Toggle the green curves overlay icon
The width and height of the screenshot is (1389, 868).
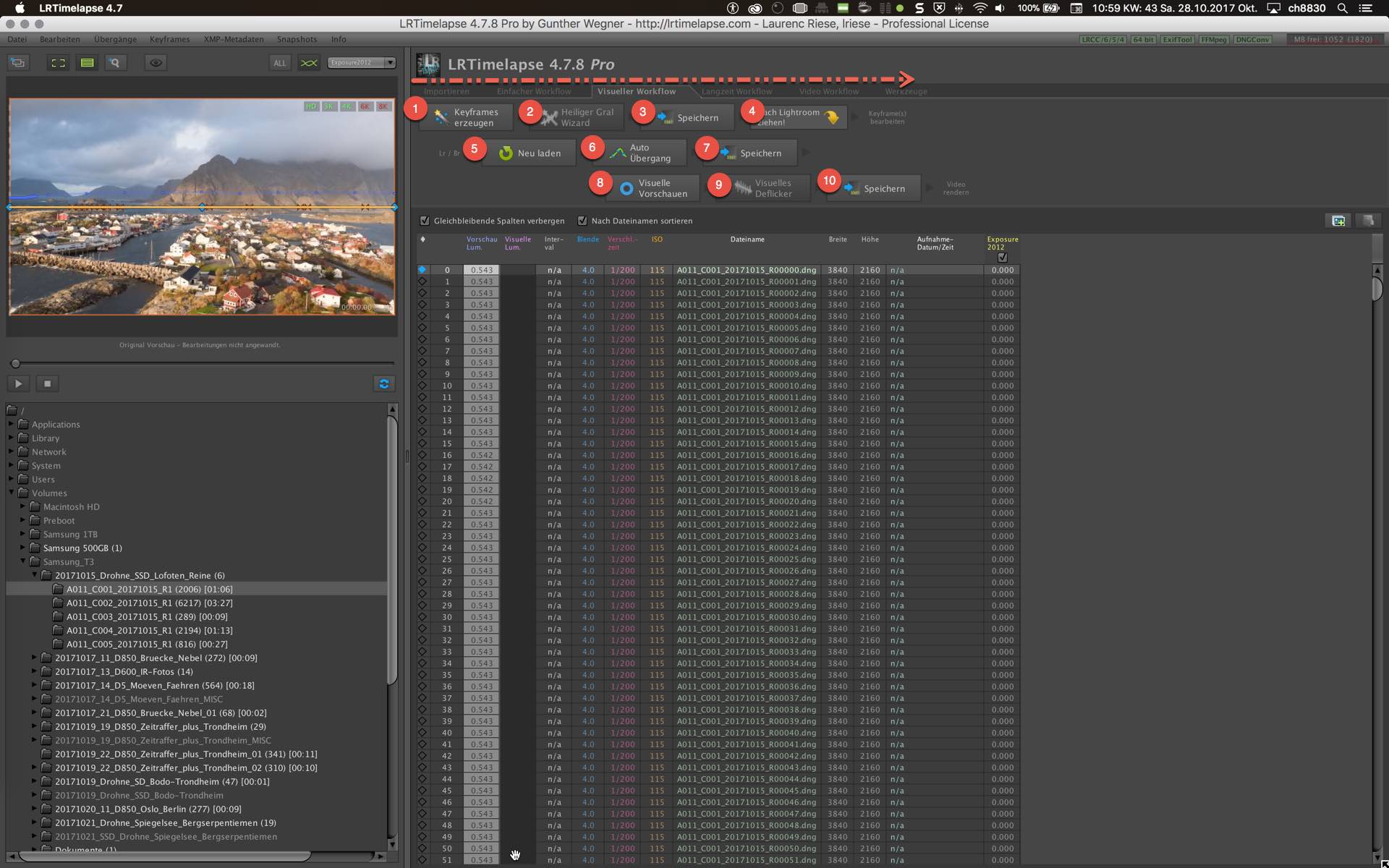click(x=309, y=63)
